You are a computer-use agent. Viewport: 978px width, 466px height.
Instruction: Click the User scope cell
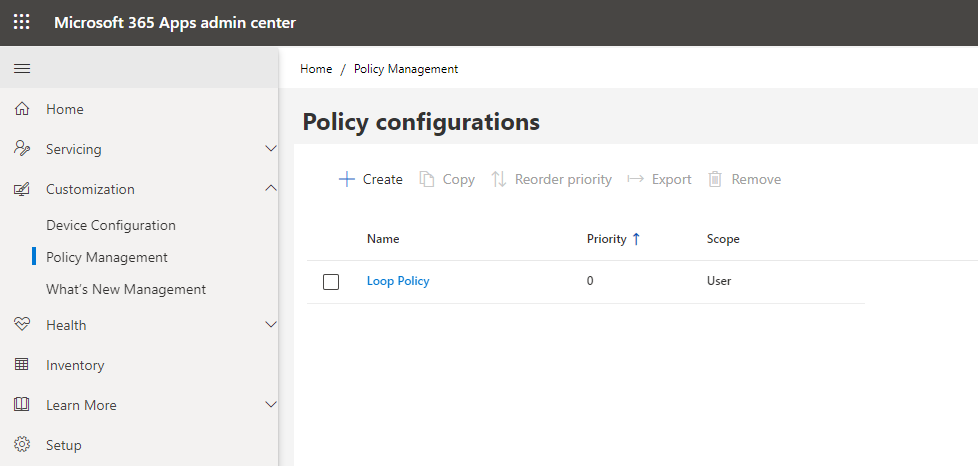click(719, 281)
